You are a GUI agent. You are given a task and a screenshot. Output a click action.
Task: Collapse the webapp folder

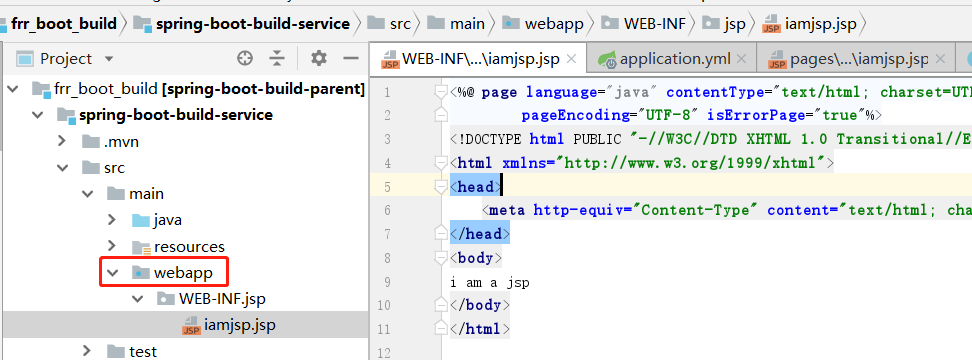pyautogui.click(x=112, y=273)
